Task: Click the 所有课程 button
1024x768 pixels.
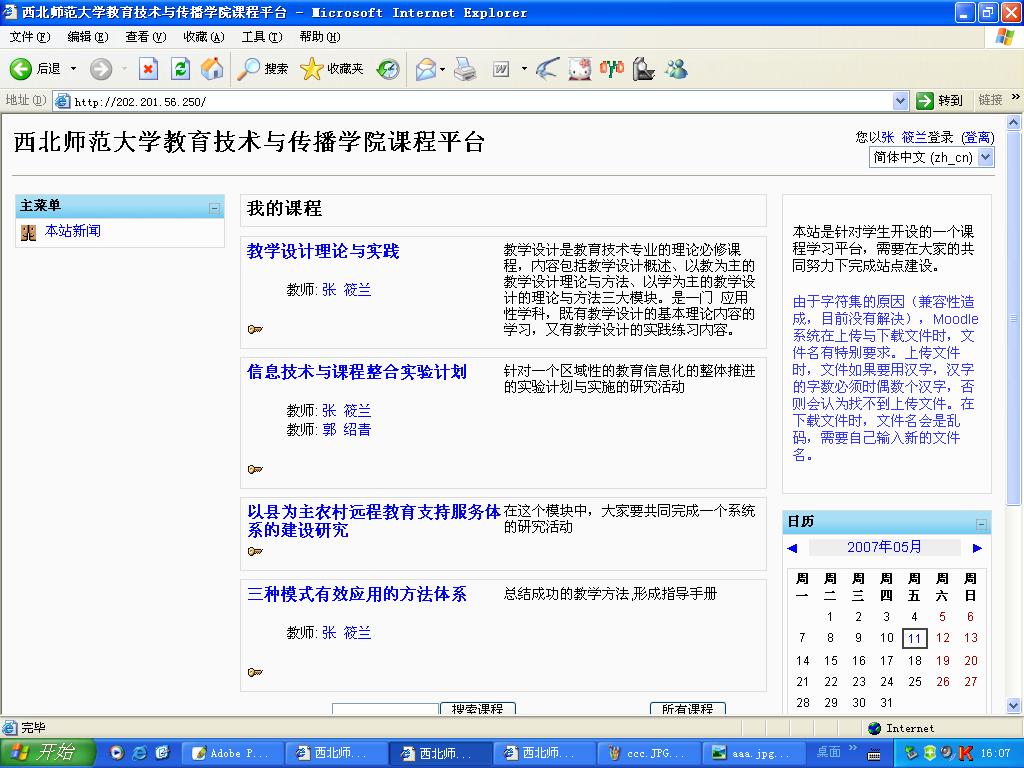Action: (x=688, y=709)
